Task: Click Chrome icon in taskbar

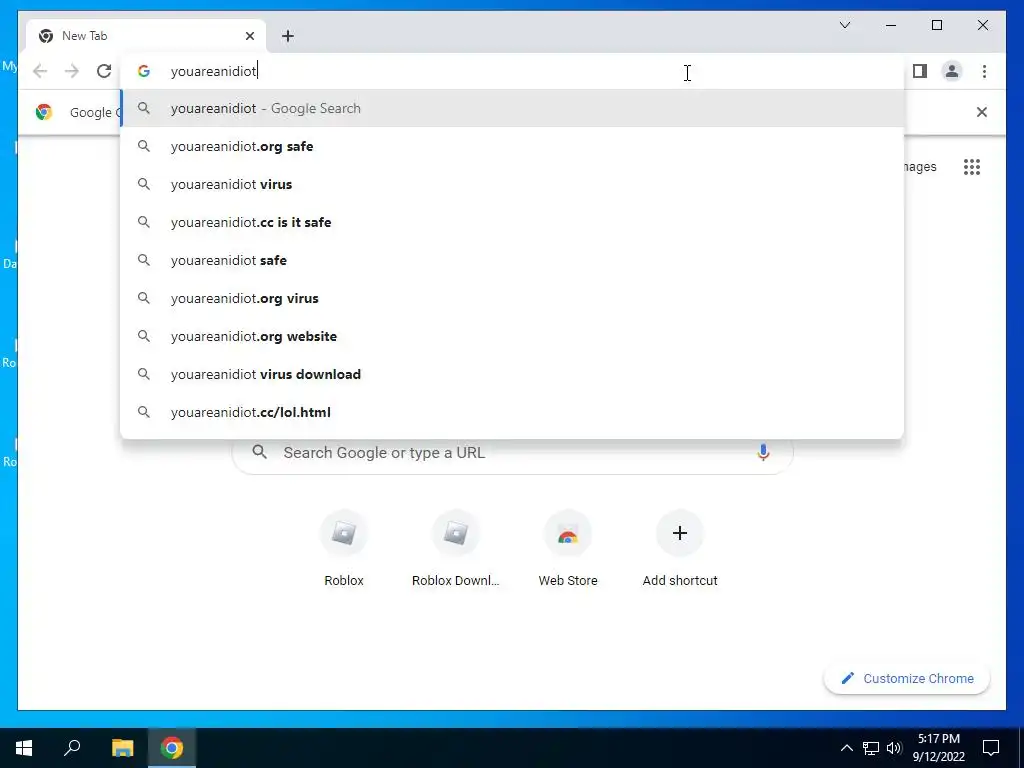Action: tap(172, 748)
